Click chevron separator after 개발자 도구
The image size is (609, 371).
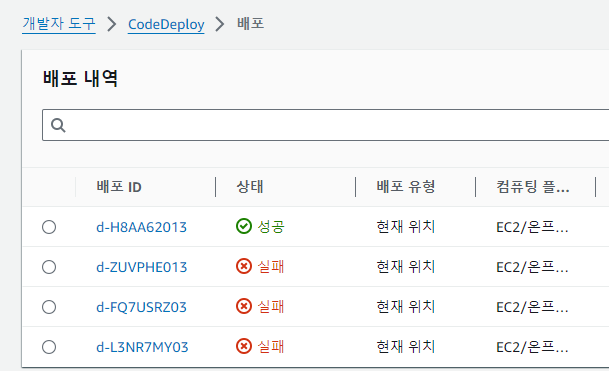pyautogui.click(x=112, y=24)
